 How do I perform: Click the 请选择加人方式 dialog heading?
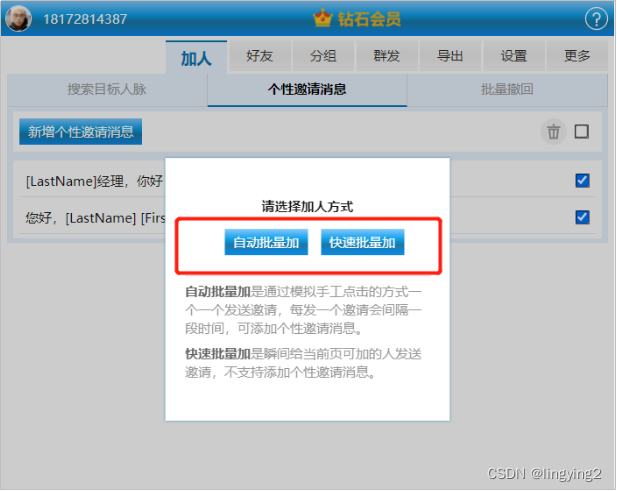307,206
